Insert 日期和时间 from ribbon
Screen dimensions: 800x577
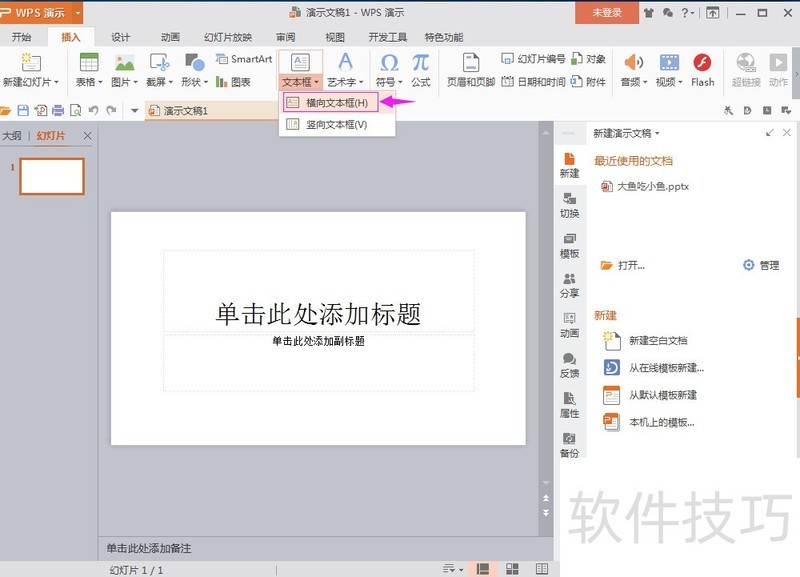pyautogui.click(x=534, y=82)
